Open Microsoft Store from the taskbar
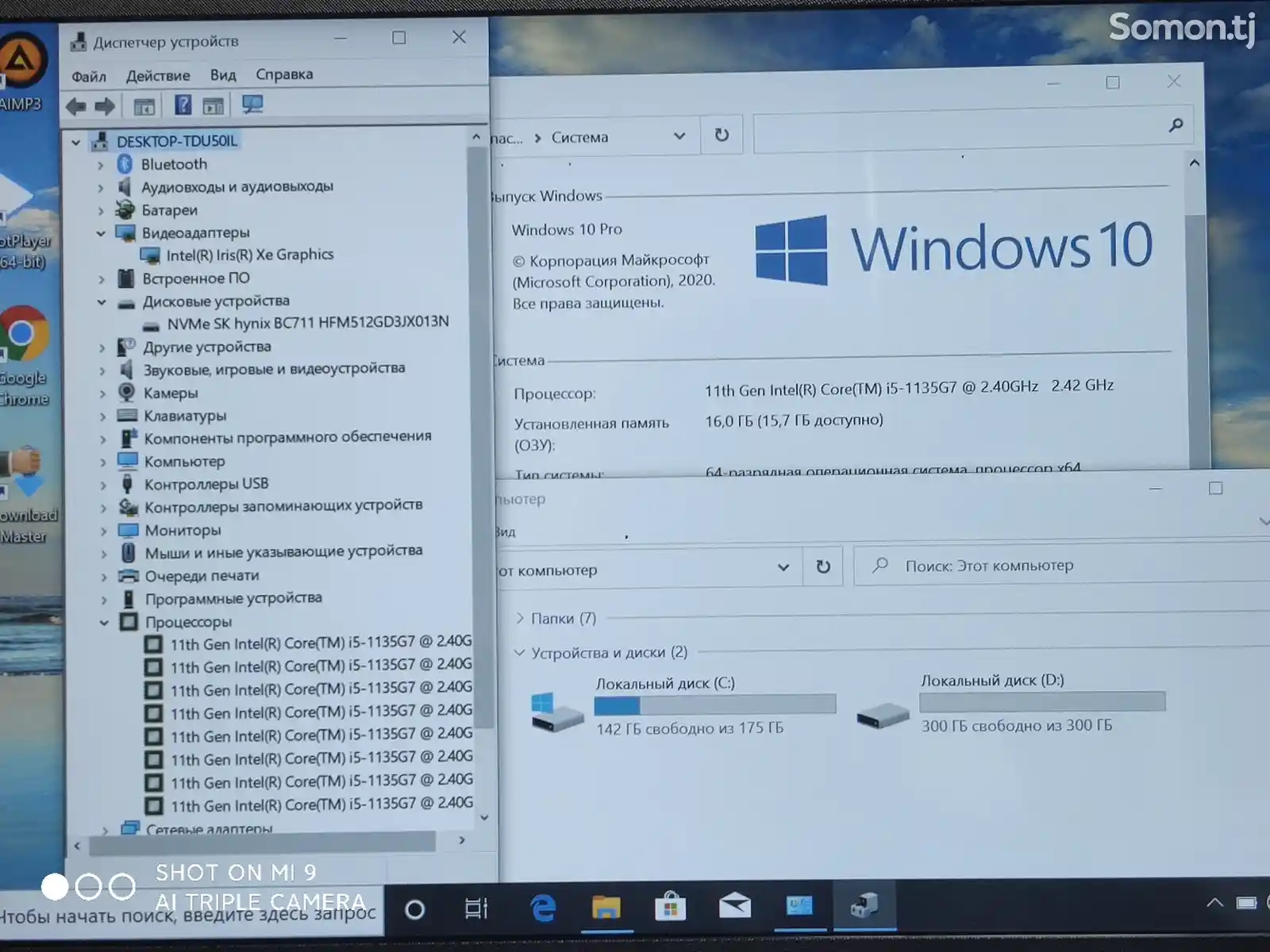 tap(671, 906)
